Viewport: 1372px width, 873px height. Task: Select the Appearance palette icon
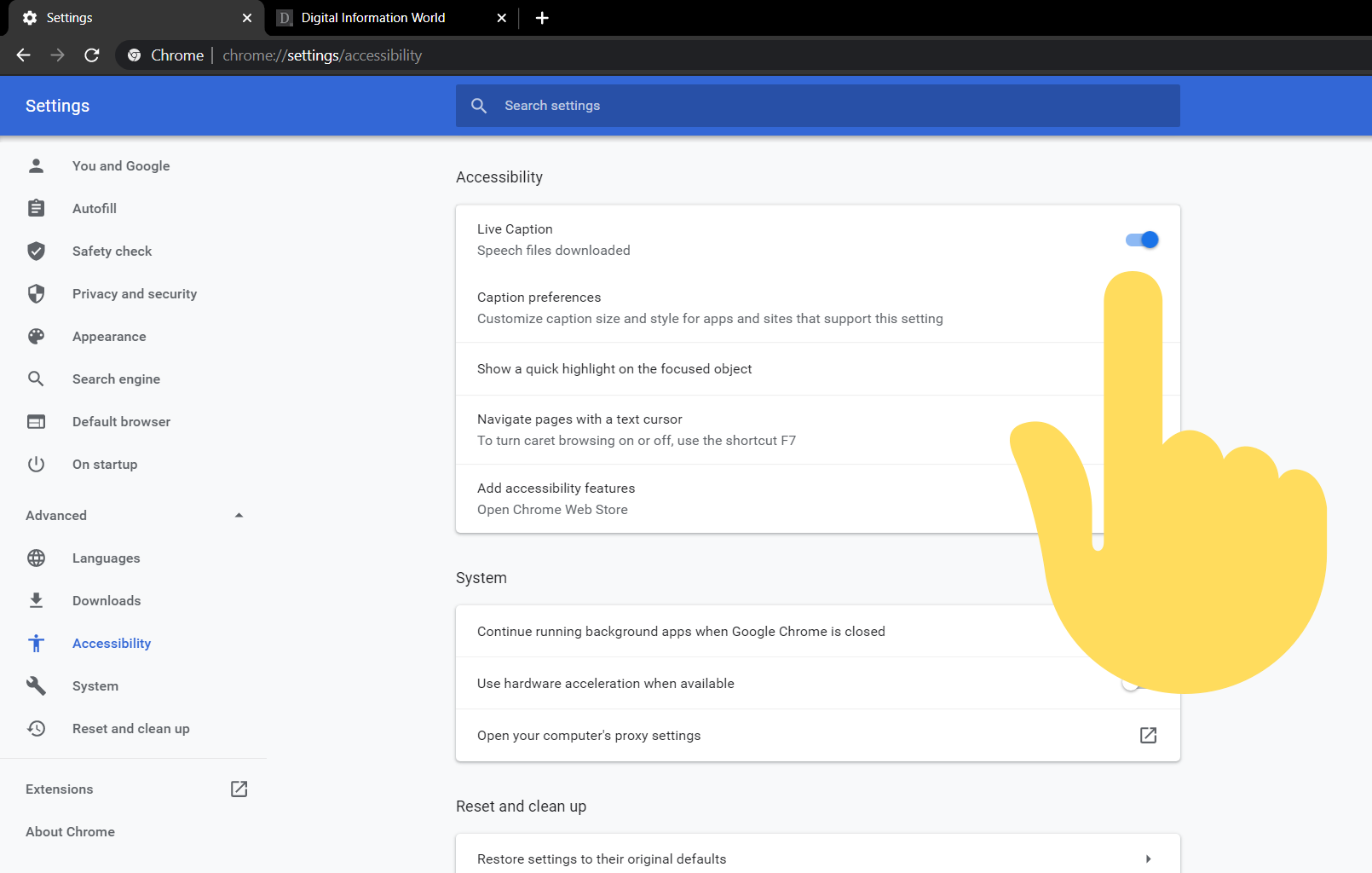(x=36, y=336)
